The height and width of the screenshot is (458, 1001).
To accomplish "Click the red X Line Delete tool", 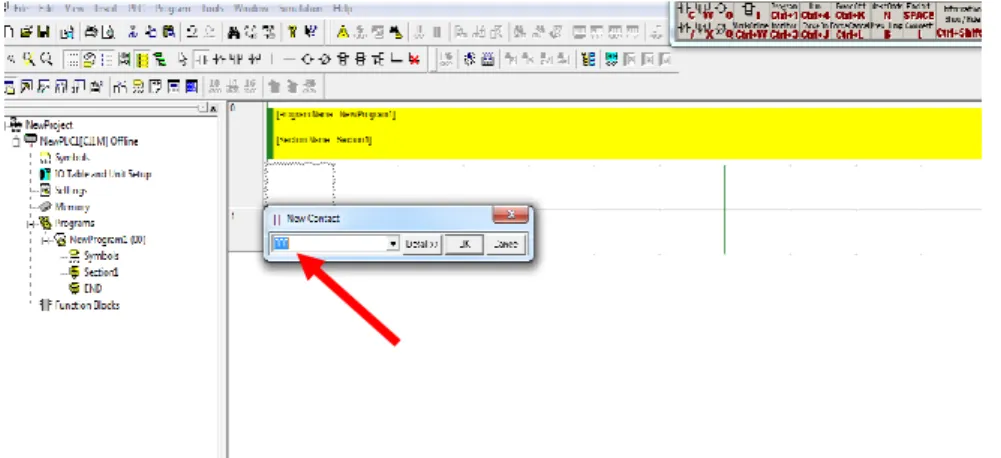I will point(414,59).
